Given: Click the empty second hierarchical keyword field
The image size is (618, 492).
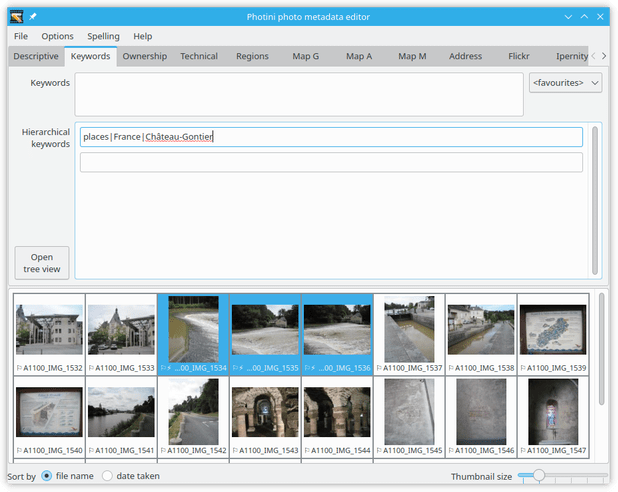Looking at the screenshot, I should coord(331,162).
